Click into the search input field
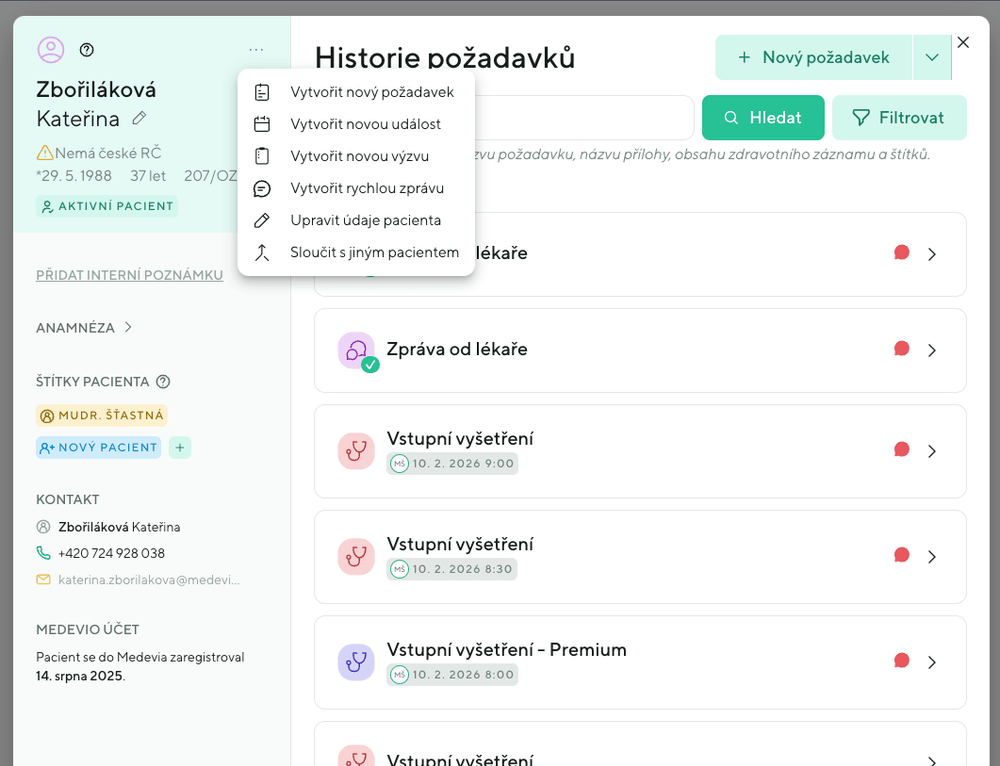This screenshot has height=766, width=1000. (580, 118)
